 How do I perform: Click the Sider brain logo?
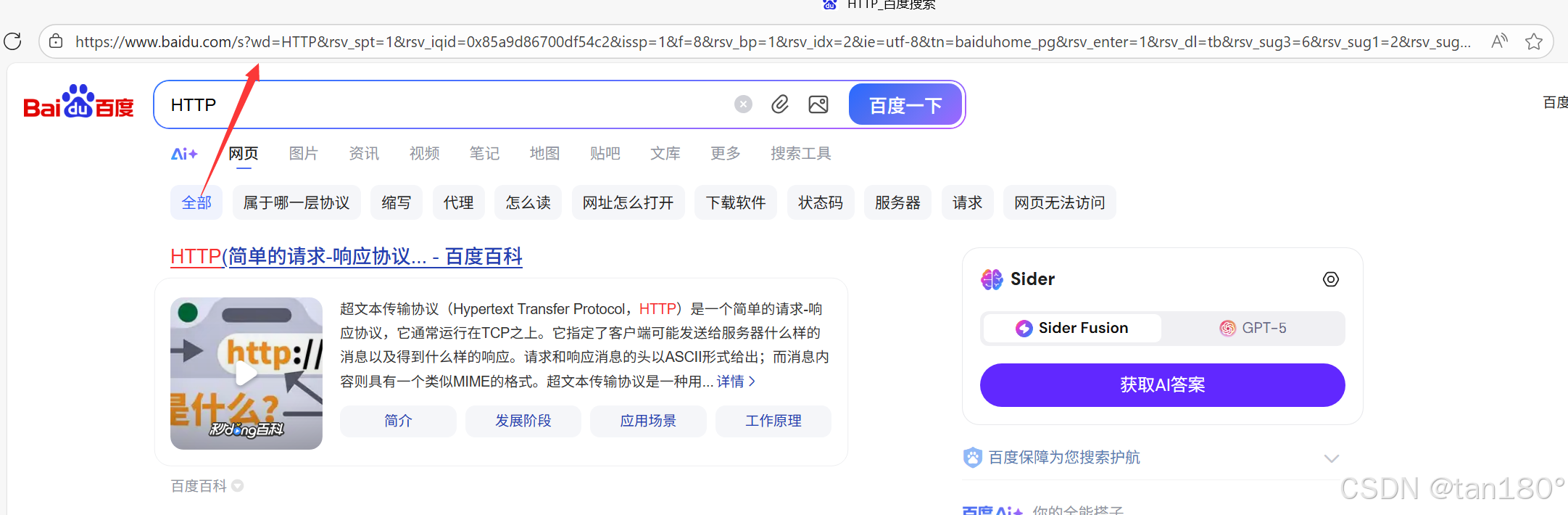pos(992,279)
